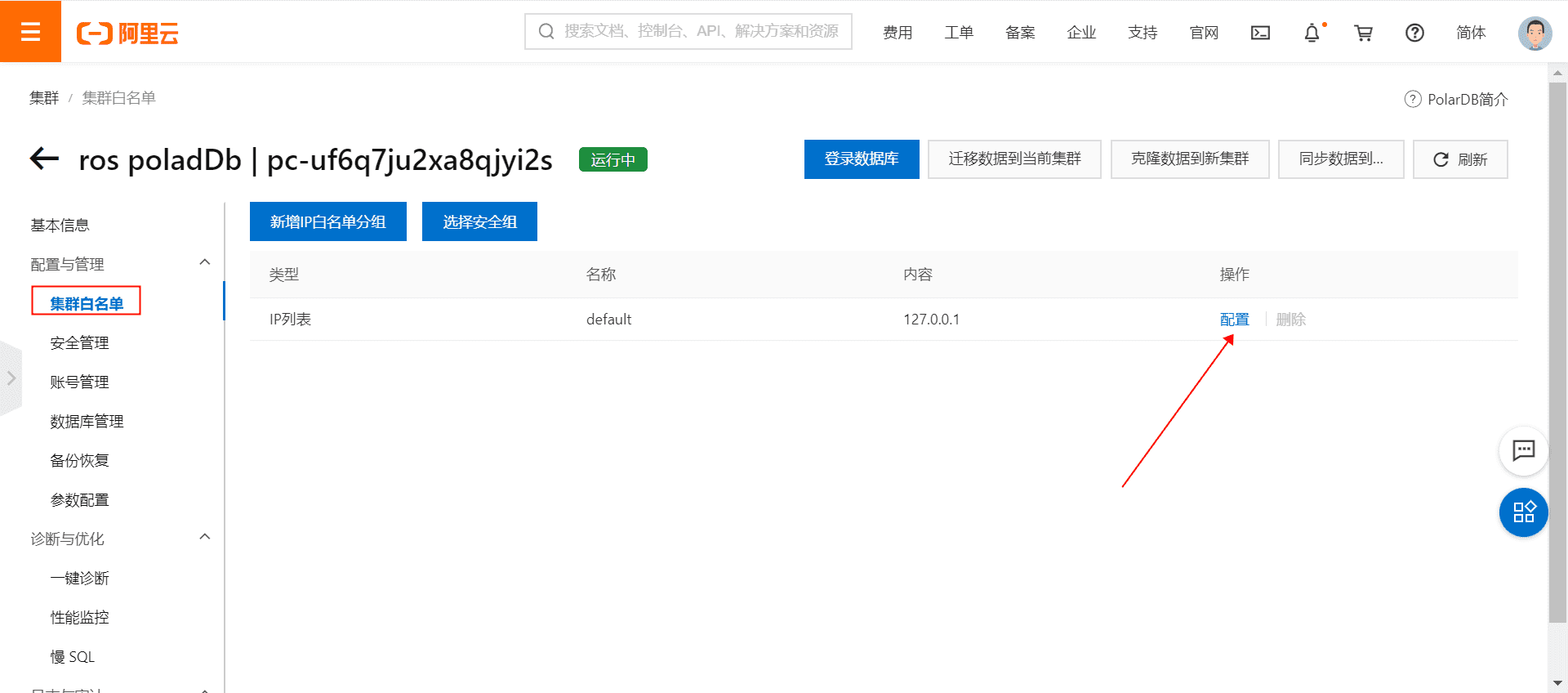Image resolution: width=1568 pixels, height=693 pixels.
Task: Click the back arrow next to cluster name
Action: point(45,159)
